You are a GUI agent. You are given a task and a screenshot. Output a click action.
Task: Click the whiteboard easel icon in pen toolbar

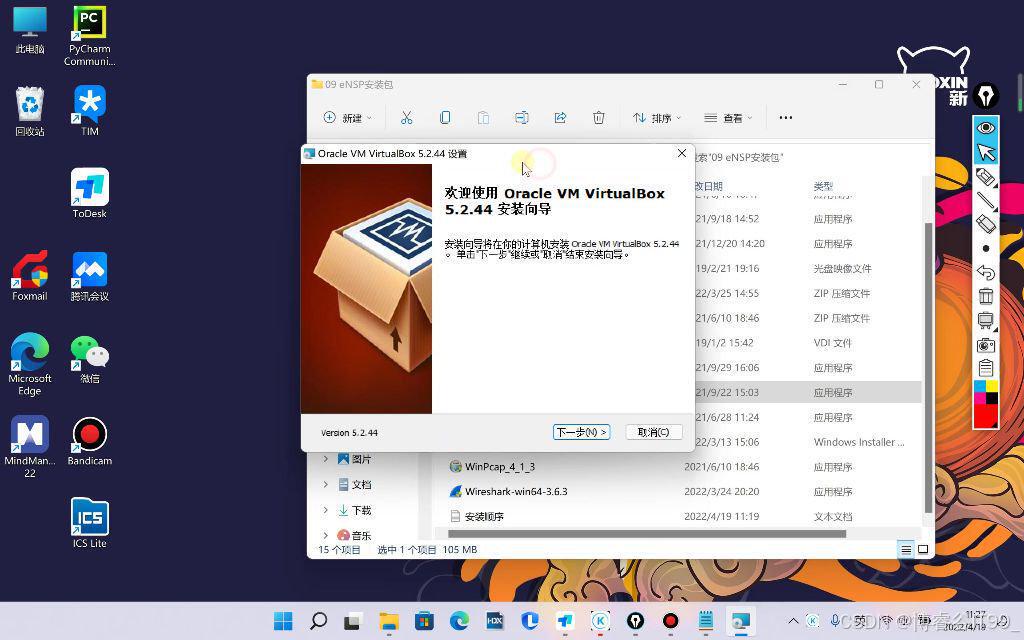coord(985,320)
